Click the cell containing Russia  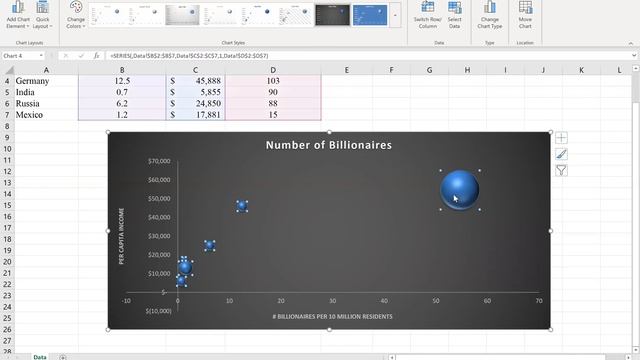[46, 104]
